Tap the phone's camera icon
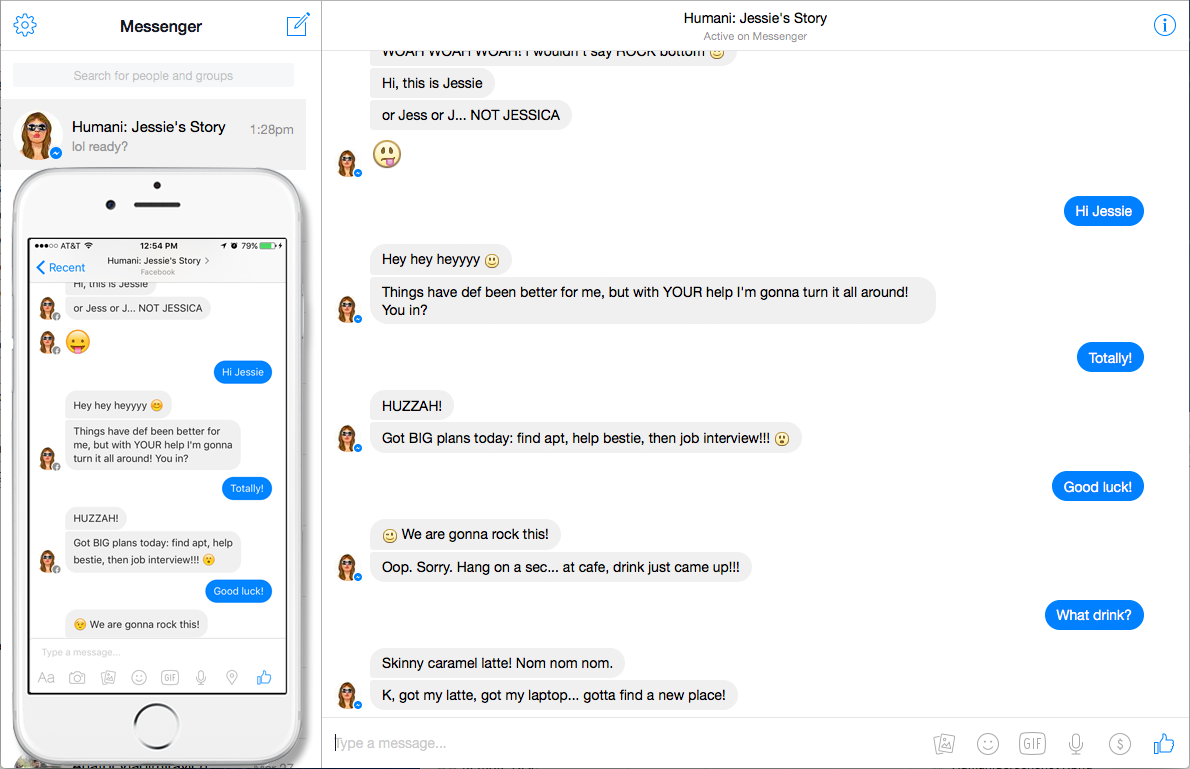The image size is (1190, 769). tap(77, 677)
